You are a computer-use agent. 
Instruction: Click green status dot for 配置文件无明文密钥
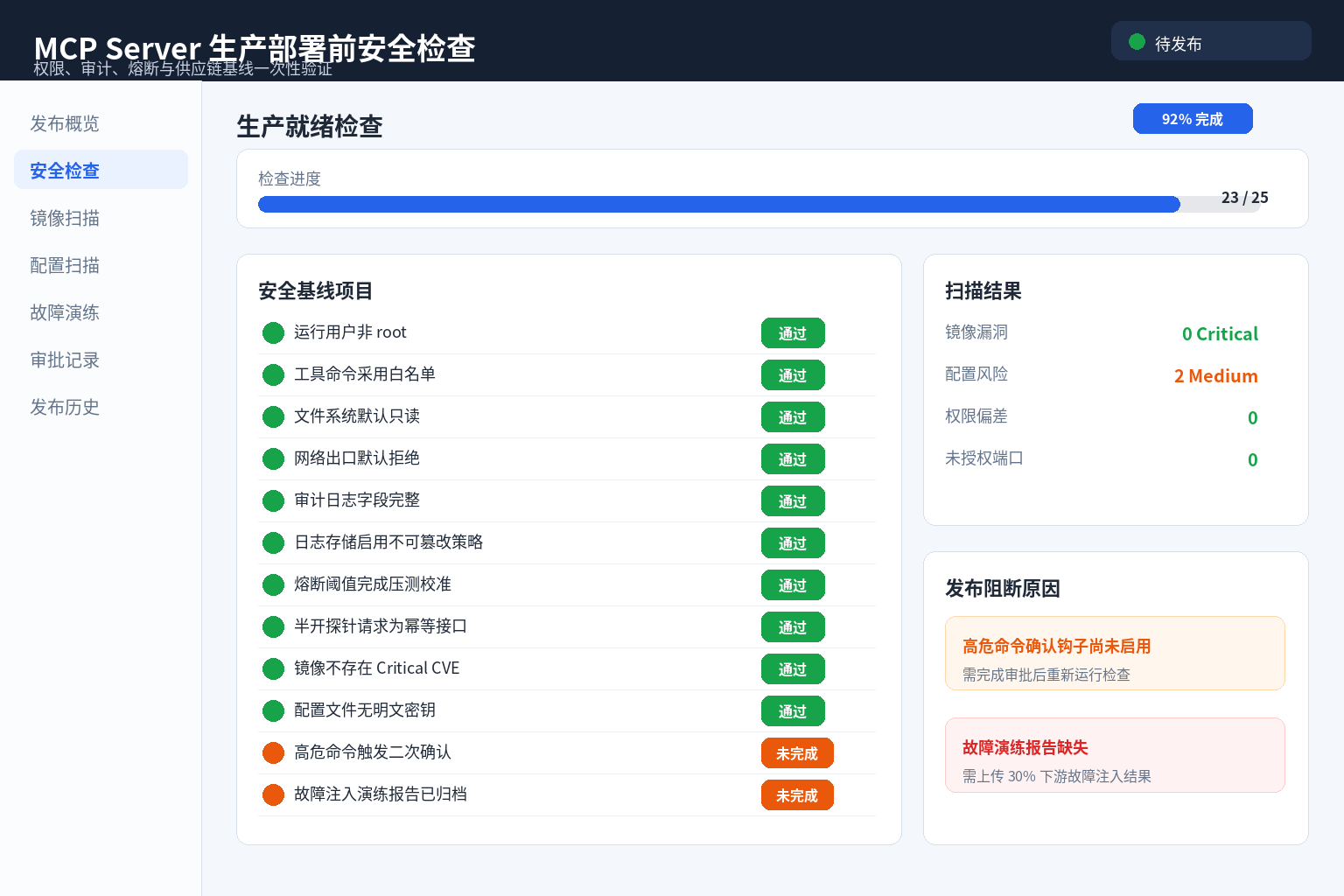tap(273, 710)
